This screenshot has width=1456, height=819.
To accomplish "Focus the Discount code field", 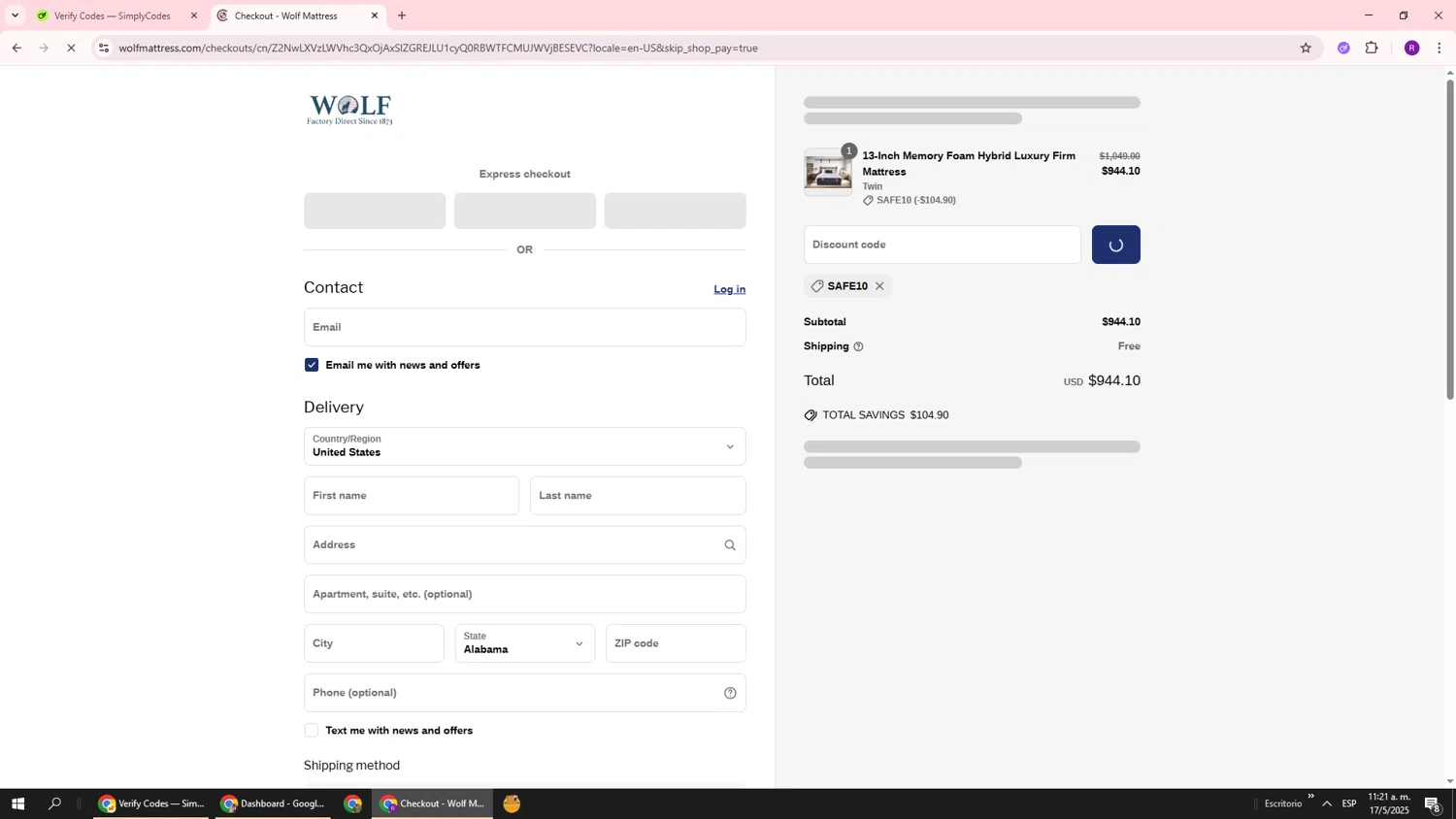I will coord(943,245).
